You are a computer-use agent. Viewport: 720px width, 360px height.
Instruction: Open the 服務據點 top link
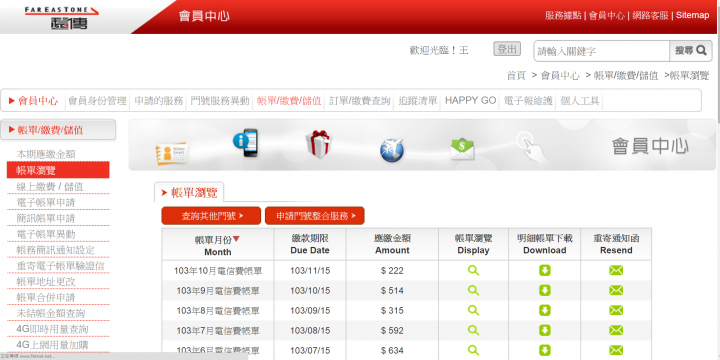pos(563,15)
